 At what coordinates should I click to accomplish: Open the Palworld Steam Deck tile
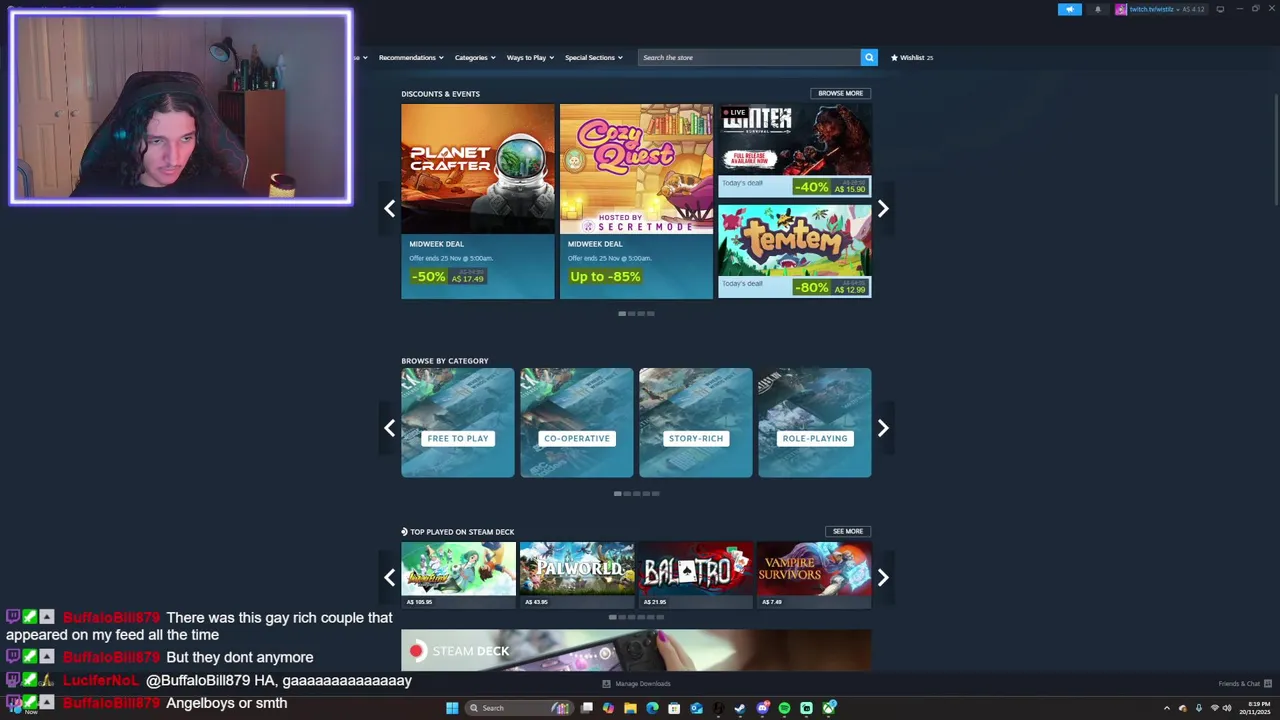tap(577, 575)
